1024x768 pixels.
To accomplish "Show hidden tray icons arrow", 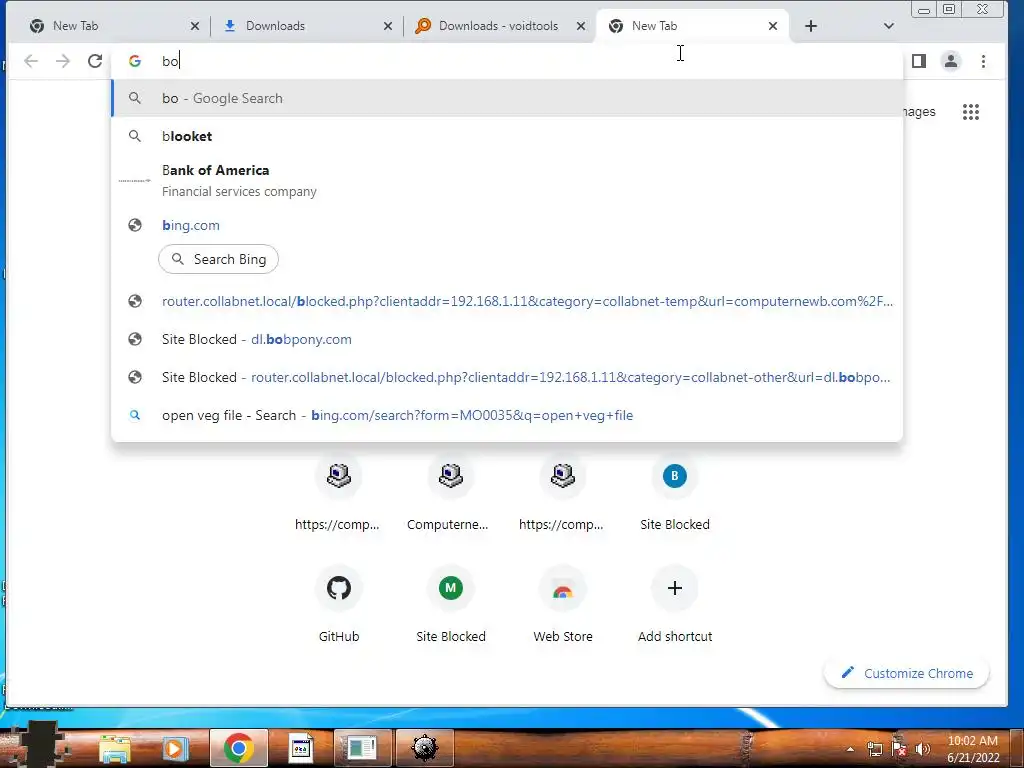I will click(850, 749).
